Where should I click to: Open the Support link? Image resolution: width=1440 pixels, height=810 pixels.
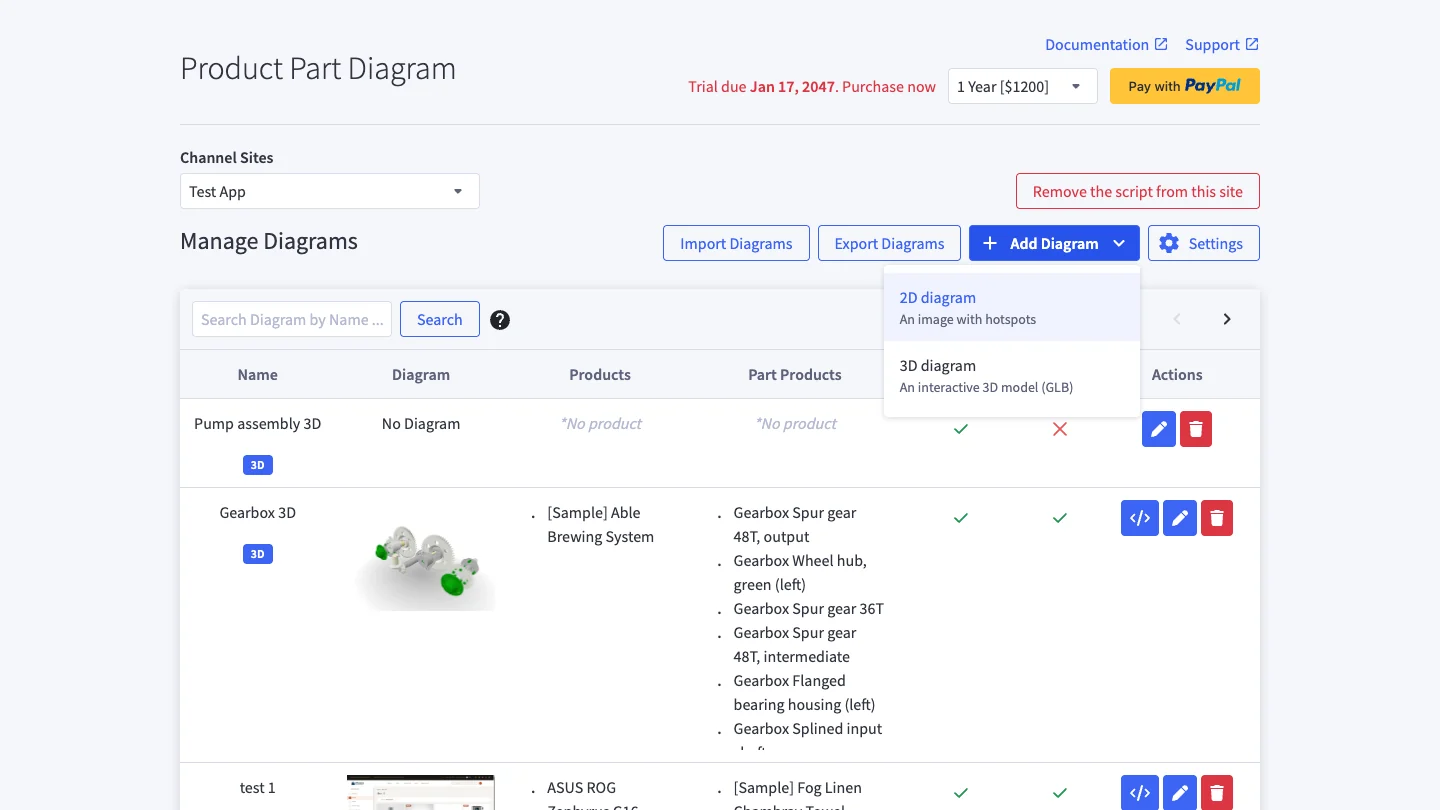1222,44
